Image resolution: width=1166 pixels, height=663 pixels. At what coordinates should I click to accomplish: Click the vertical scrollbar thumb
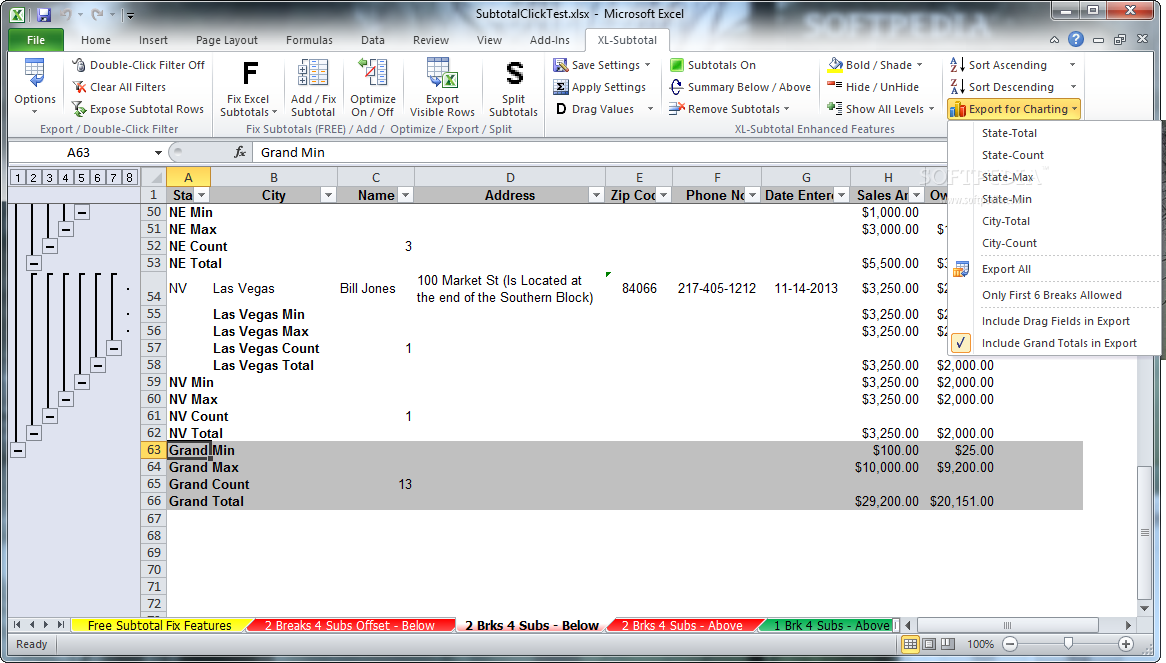(1144, 531)
